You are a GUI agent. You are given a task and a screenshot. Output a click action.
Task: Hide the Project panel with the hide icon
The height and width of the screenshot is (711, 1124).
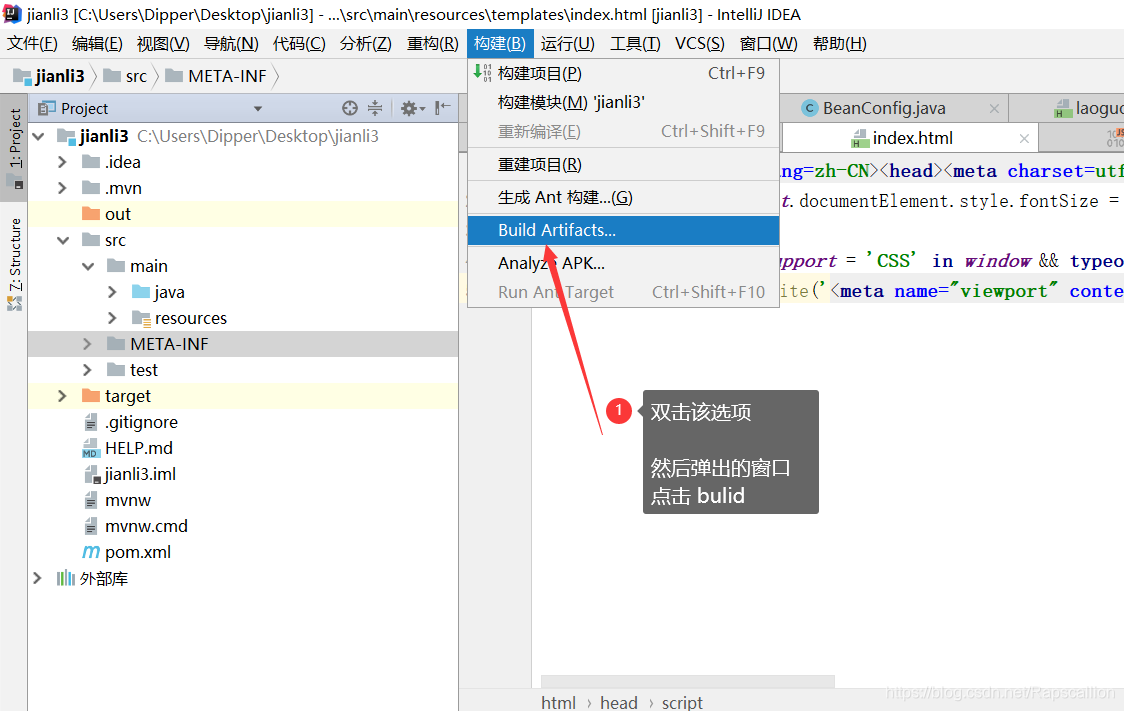[x=443, y=108]
